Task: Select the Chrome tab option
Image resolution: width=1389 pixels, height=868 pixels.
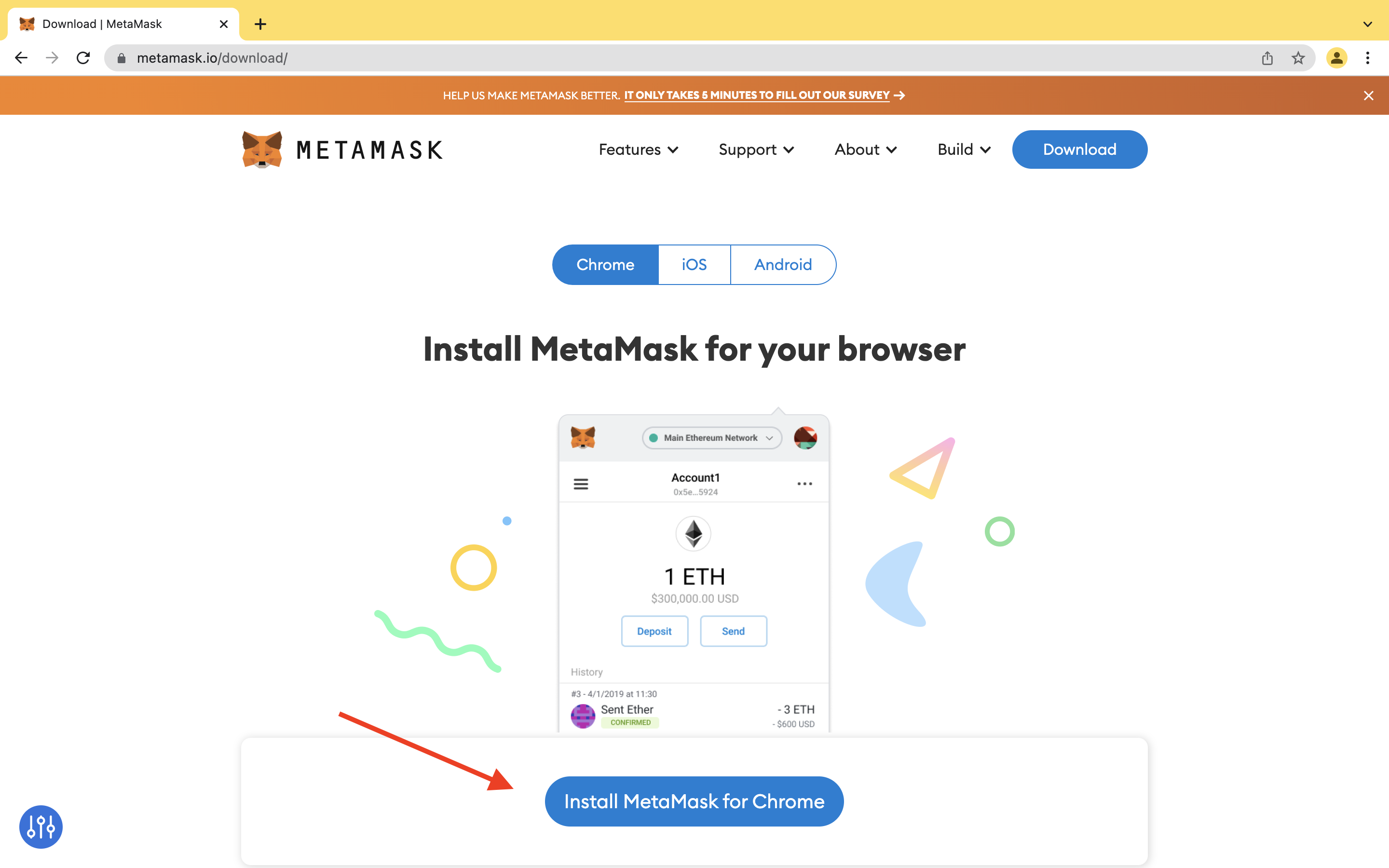Action: pos(605,264)
